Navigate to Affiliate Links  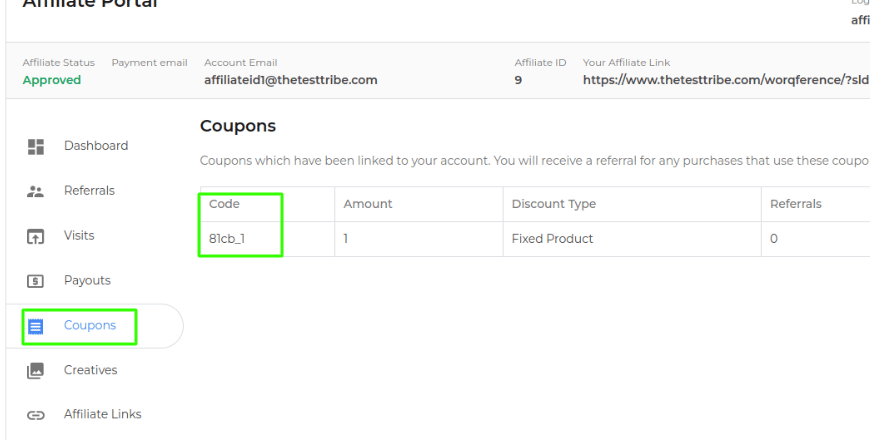coord(103,414)
